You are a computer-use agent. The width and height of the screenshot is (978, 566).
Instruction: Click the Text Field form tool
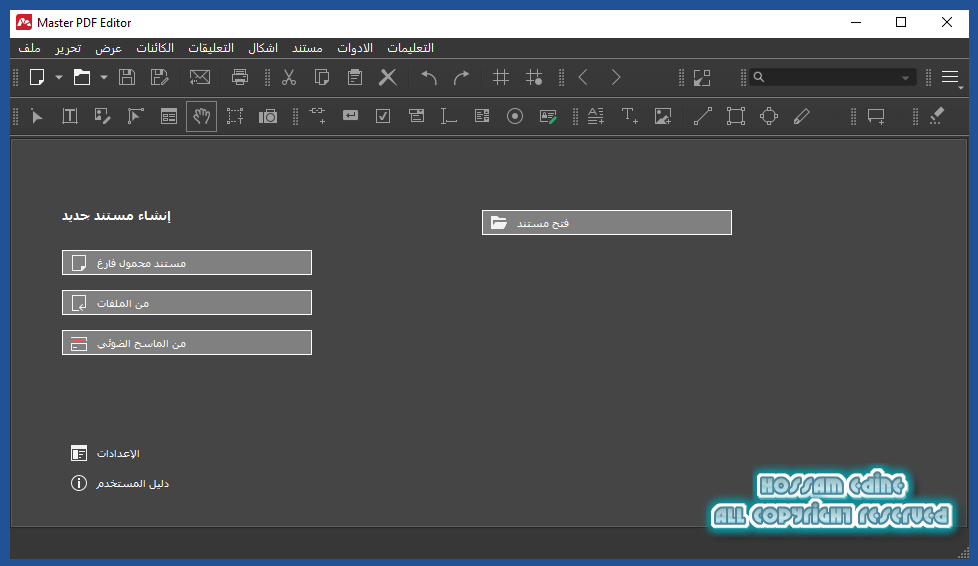pyautogui.click(x=449, y=116)
